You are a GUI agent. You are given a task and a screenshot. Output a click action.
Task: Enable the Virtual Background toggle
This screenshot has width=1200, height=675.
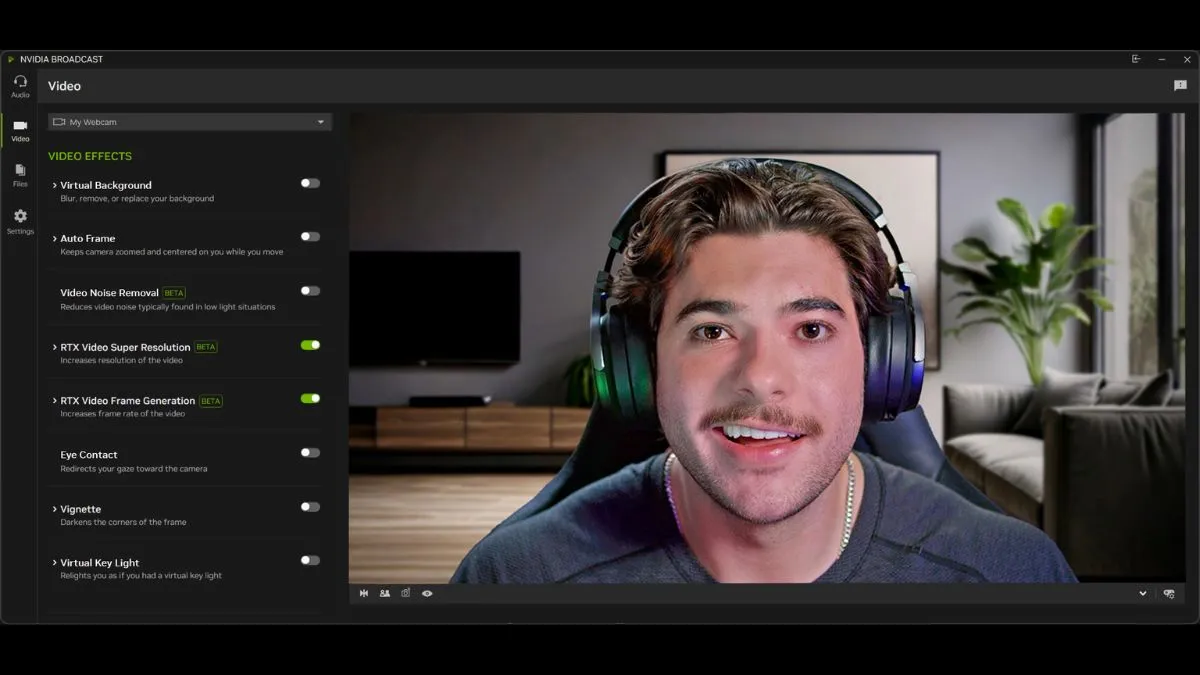(310, 183)
